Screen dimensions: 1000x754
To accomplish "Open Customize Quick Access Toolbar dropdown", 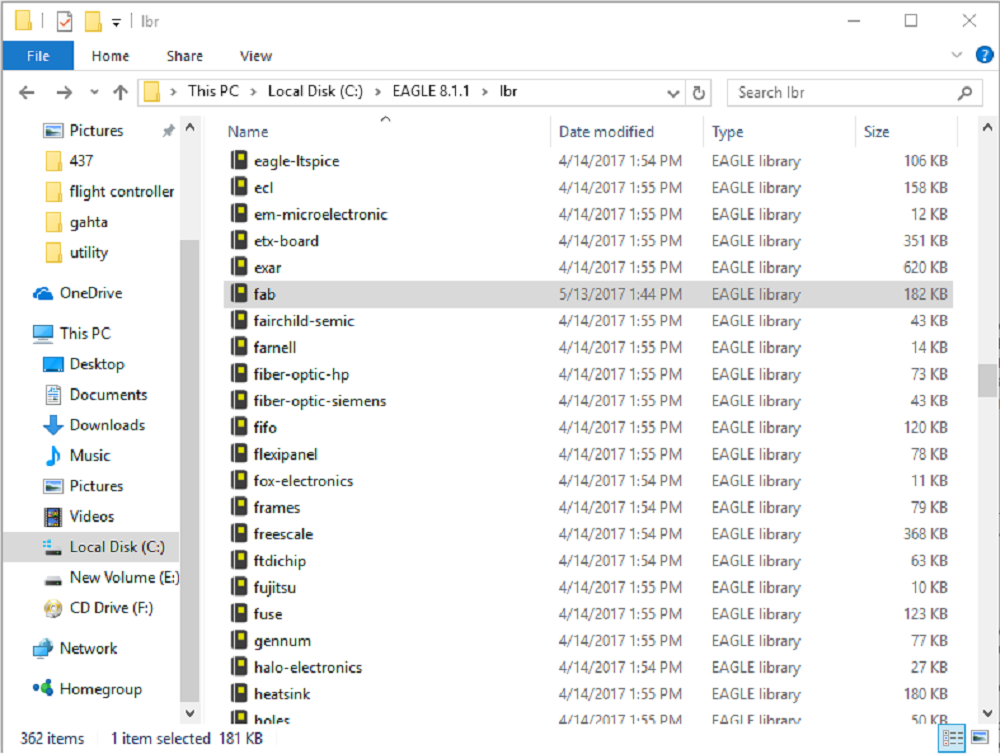I will (116, 23).
